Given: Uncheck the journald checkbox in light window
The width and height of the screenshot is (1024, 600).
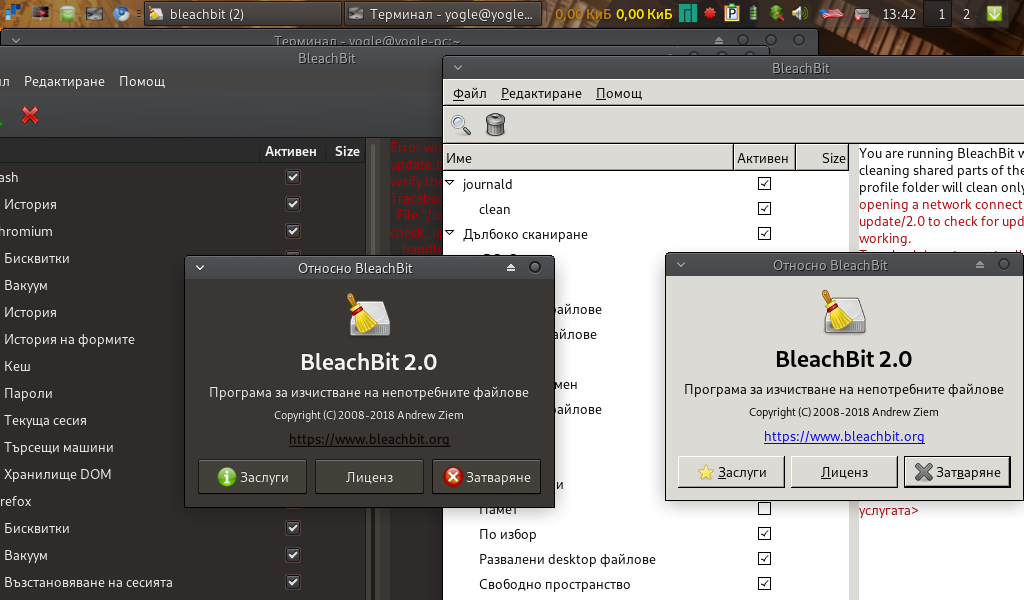Looking at the screenshot, I should pos(764,183).
